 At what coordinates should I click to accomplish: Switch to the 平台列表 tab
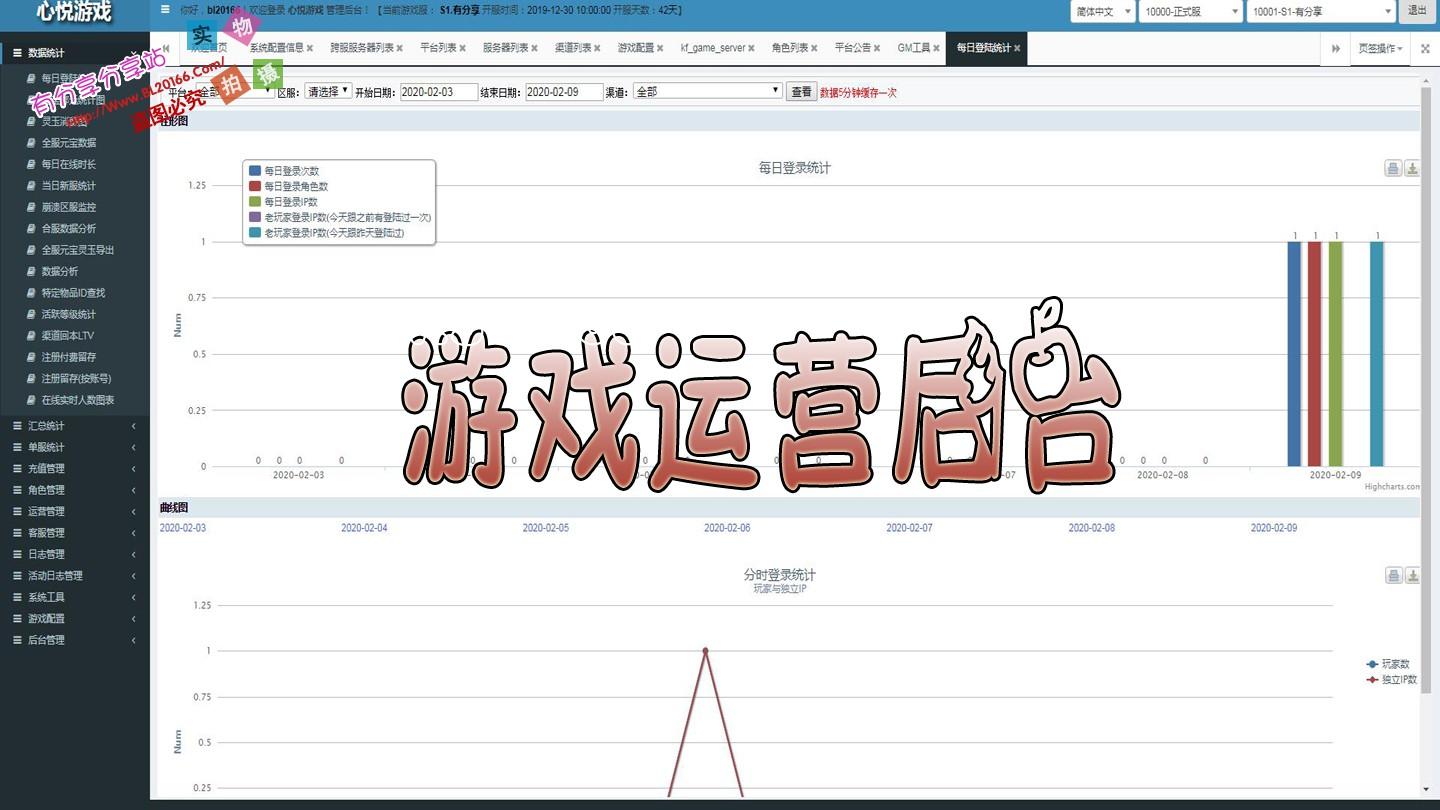[x=438, y=48]
